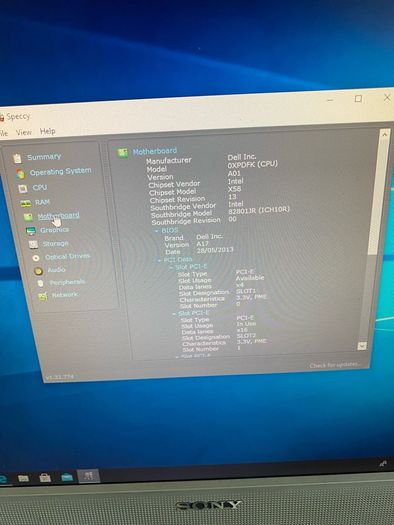Click the scroll down arrow button
The height and width of the screenshot is (525, 394).
[x=362, y=346]
